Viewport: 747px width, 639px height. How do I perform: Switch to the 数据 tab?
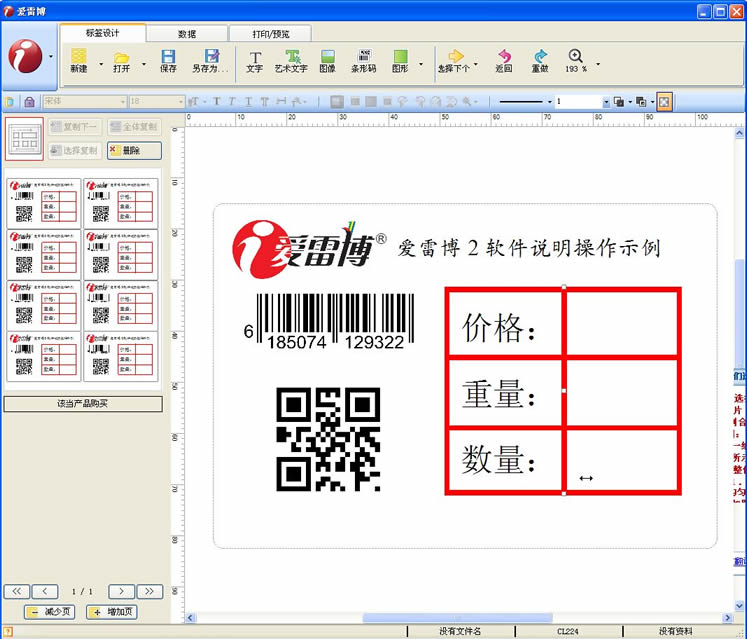[187, 34]
